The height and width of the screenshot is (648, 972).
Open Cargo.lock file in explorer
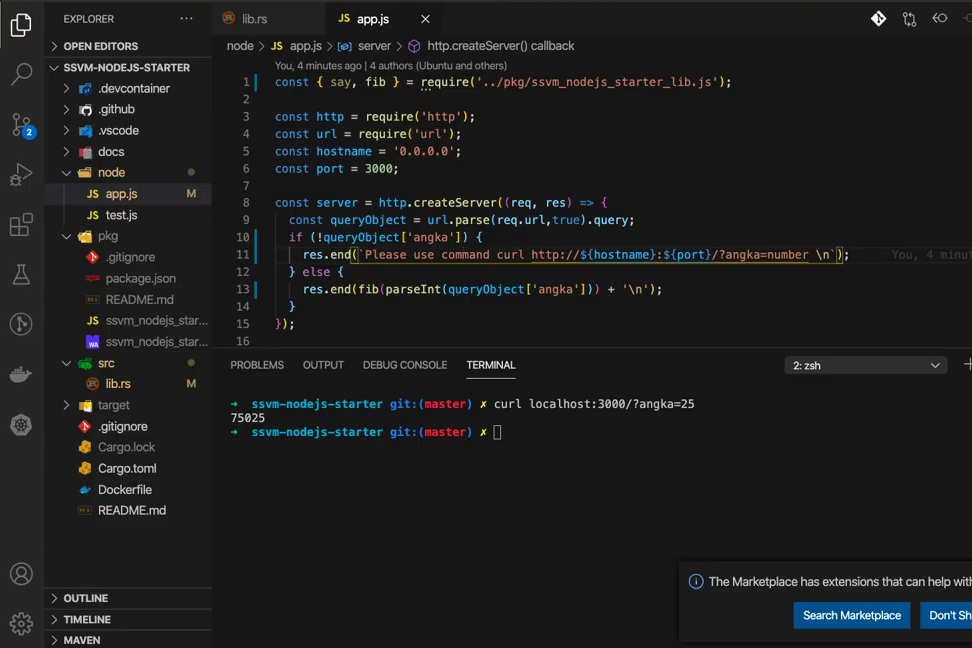coord(129,447)
